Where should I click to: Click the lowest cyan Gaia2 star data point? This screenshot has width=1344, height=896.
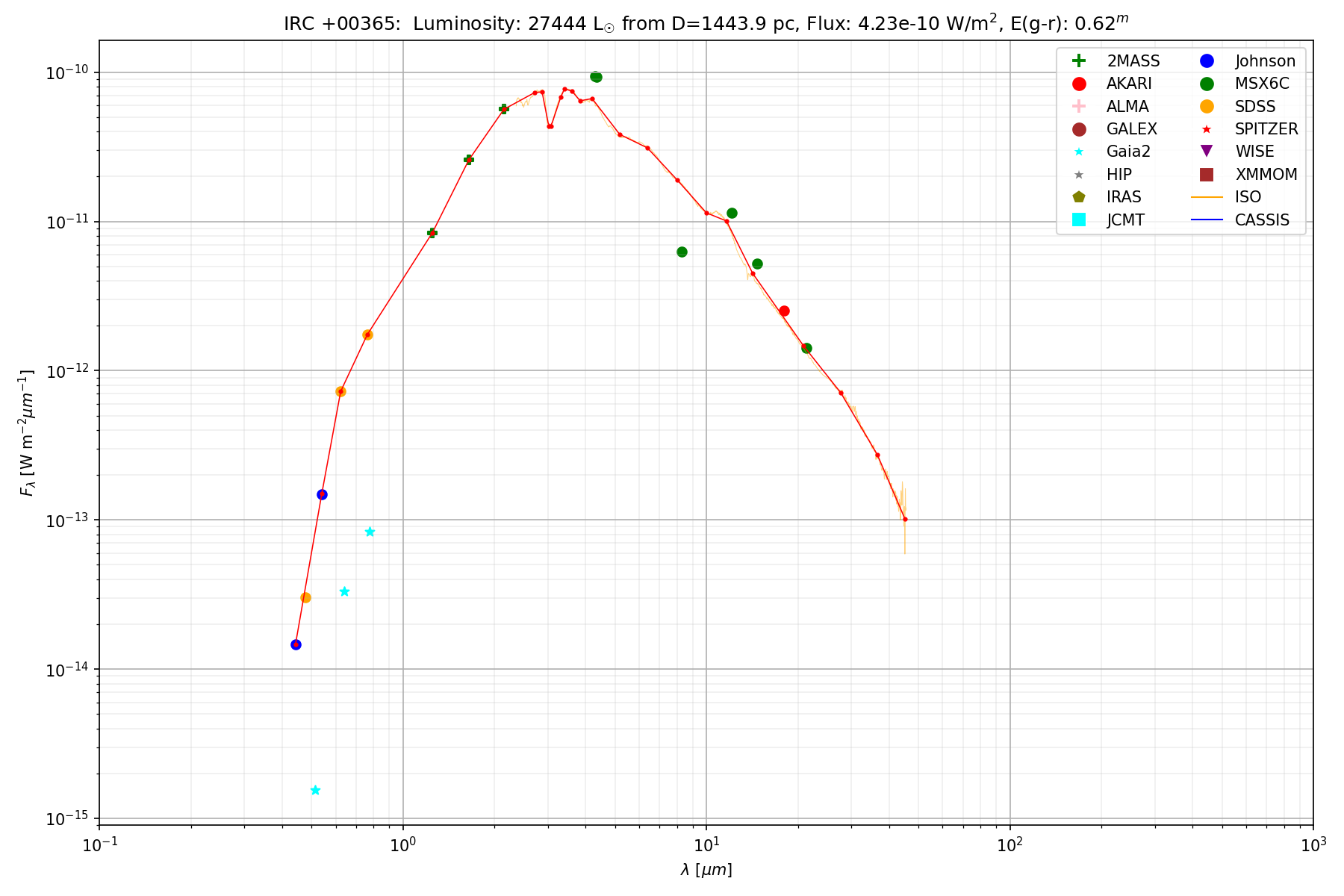click(315, 790)
